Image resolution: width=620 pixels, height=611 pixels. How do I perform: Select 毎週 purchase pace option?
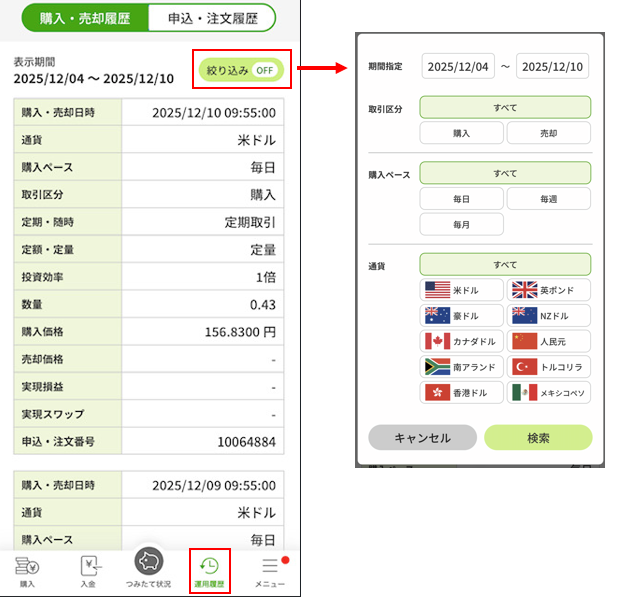click(x=549, y=199)
